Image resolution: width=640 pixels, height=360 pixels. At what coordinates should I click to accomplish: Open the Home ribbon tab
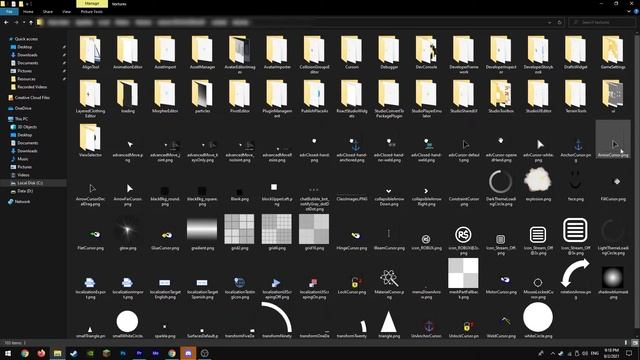[x=28, y=11]
